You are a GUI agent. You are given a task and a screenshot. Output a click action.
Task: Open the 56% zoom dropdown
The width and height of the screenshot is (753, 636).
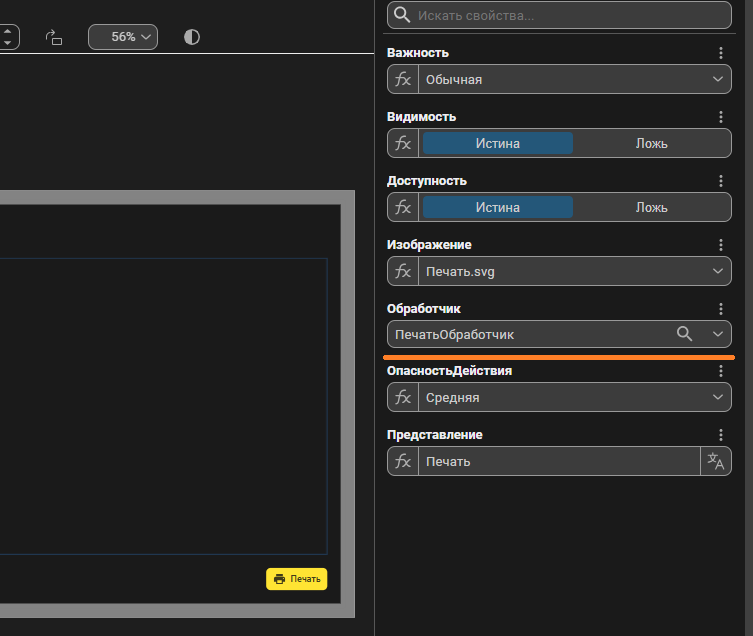click(x=123, y=37)
